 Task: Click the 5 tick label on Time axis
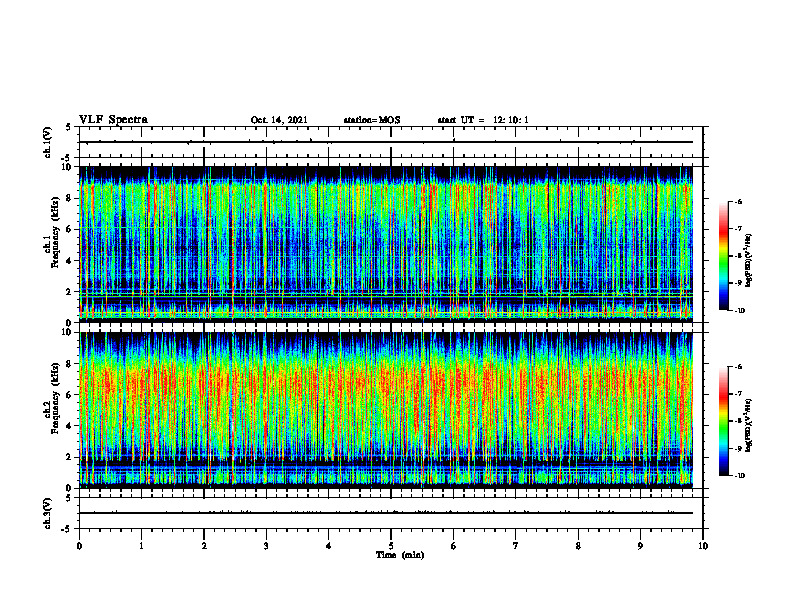pos(391,546)
